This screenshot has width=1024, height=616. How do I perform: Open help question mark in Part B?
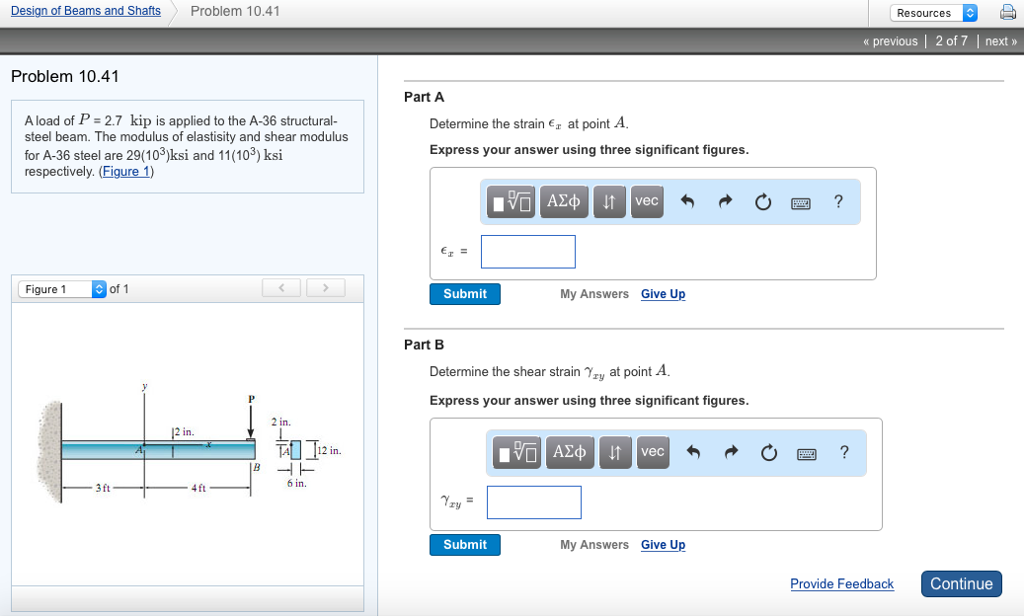[x=844, y=452]
